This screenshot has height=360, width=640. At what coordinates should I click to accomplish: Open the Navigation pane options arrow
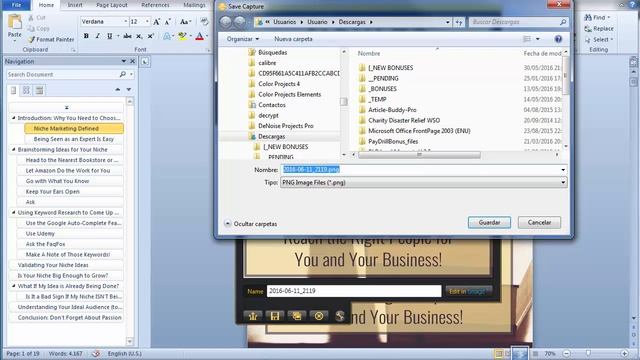click(124, 61)
